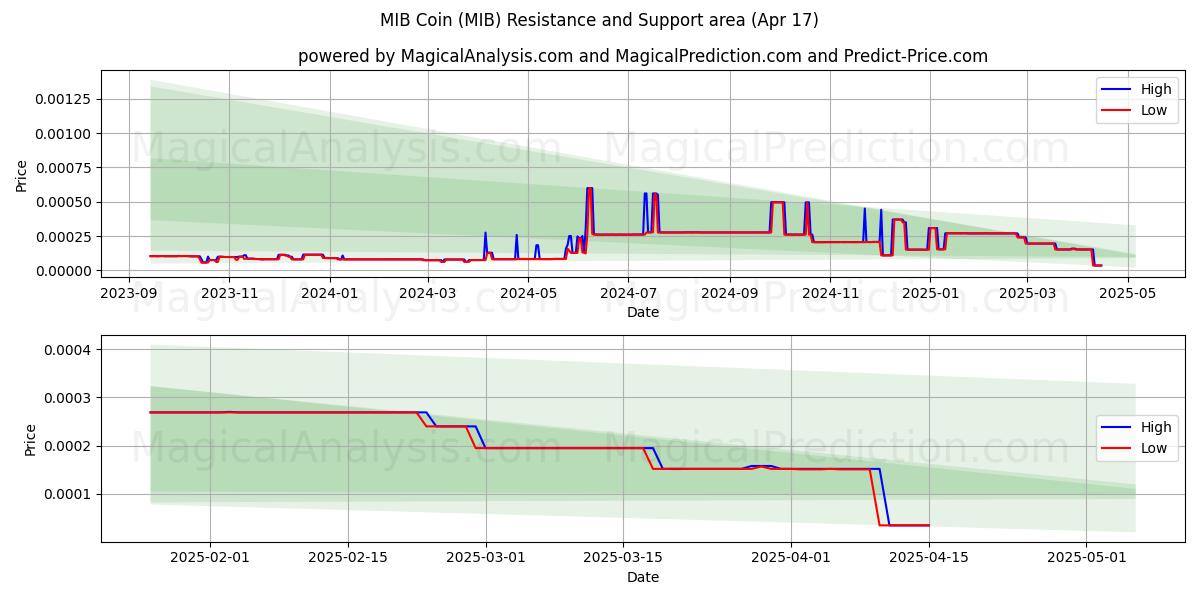Click the '2023-09' tick label
This screenshot has height=600, width=1200.
(129, 292)
